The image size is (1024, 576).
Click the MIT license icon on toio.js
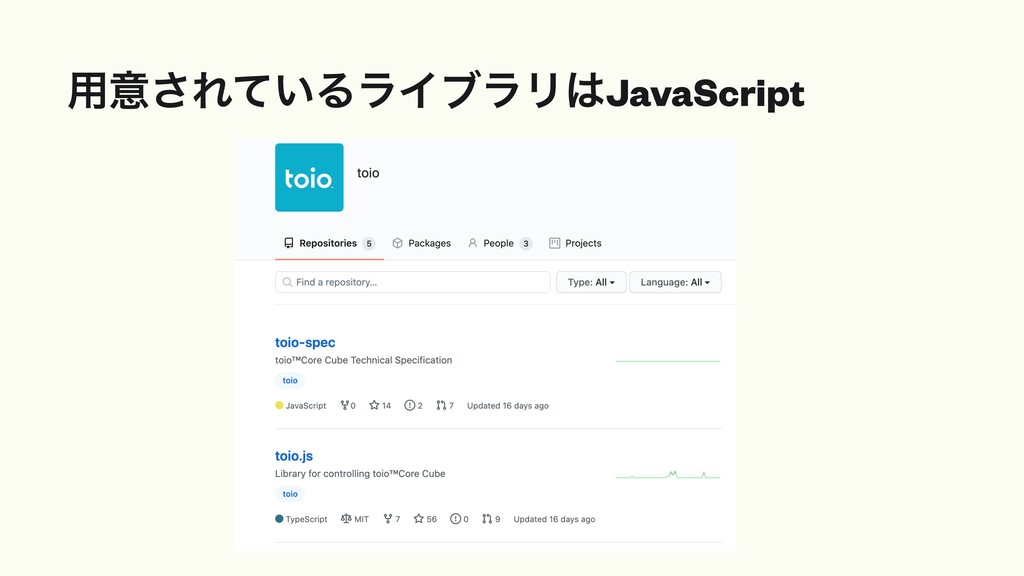pos(345,519)
